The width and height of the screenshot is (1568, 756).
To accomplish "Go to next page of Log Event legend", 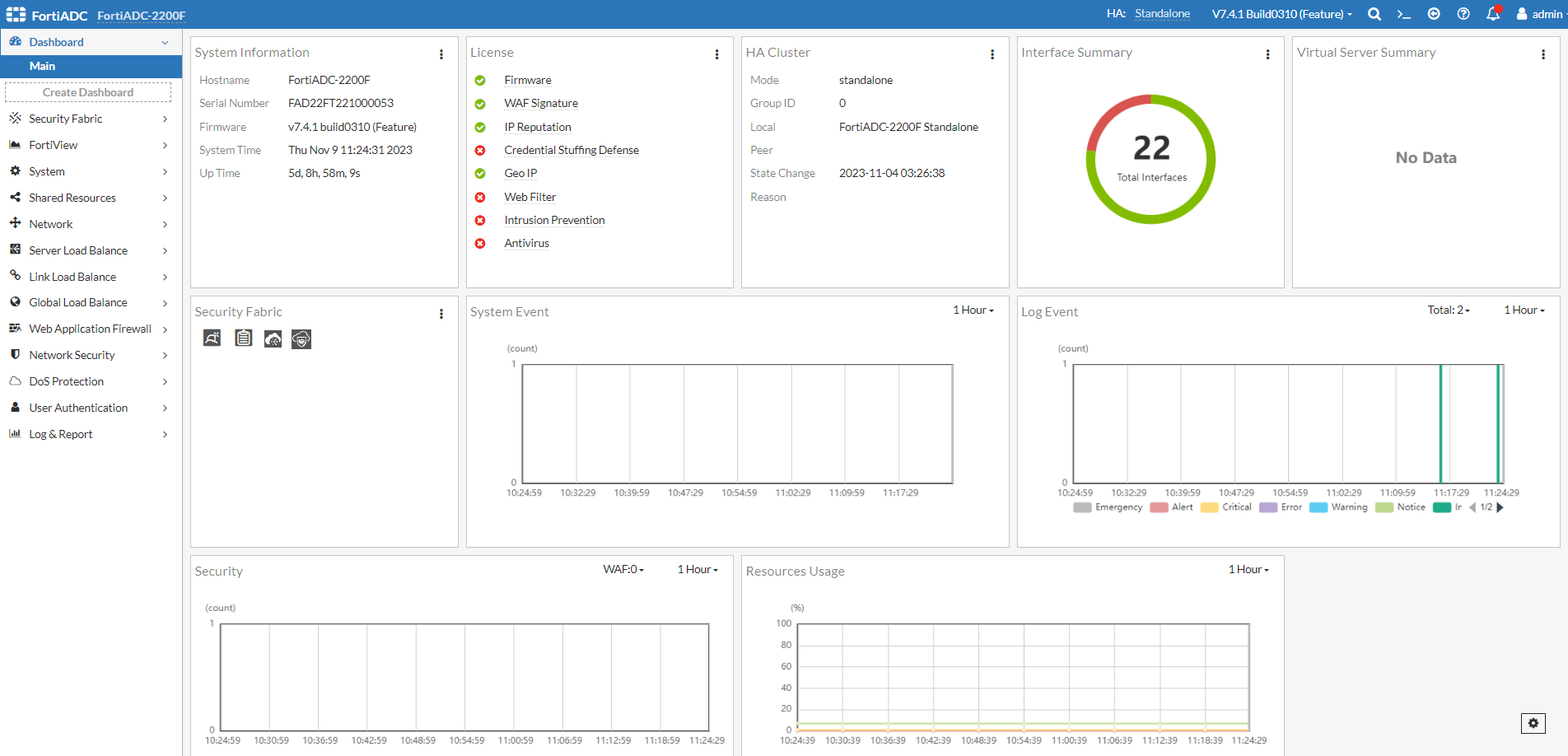I will (x=1500, y=507).
